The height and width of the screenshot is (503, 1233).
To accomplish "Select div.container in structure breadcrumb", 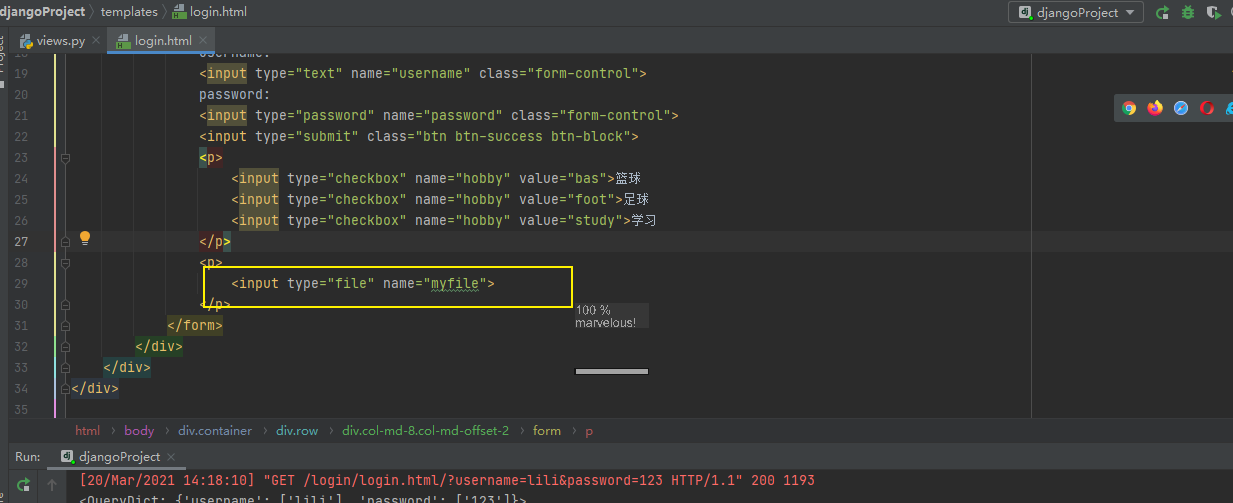I will (215, 431).
